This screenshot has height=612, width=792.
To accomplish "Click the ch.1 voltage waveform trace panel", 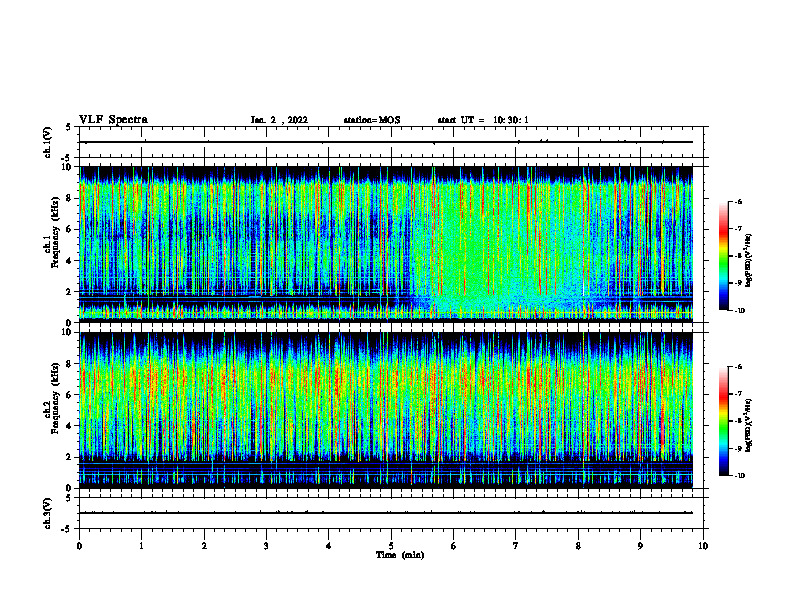I will (393, 142).
